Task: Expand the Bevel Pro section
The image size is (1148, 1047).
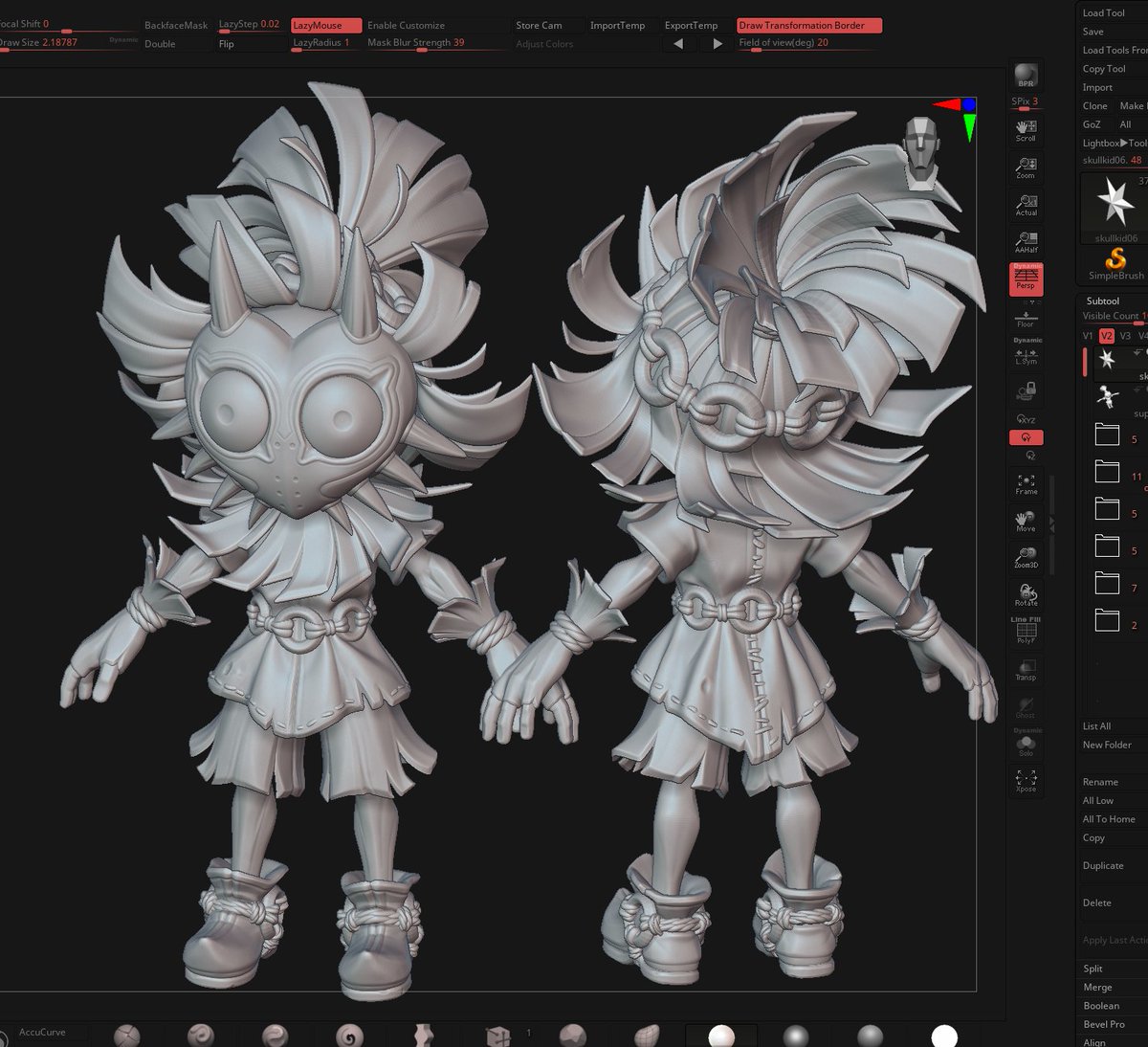Action: tap(1104, 1024)
